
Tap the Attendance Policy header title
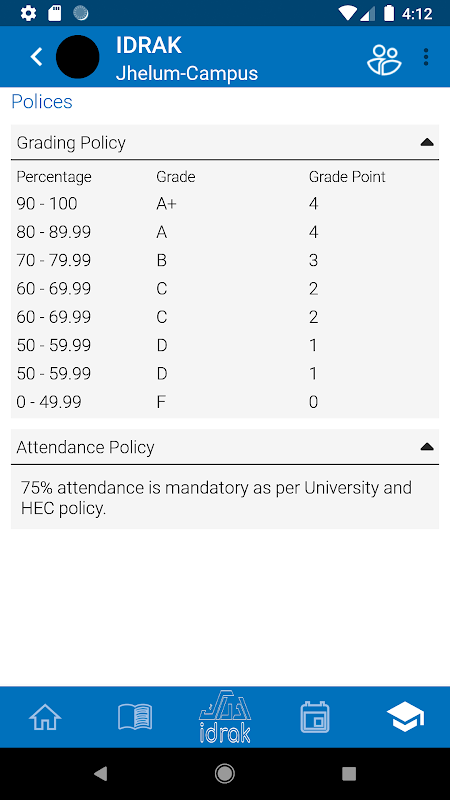tap(85, 447)
